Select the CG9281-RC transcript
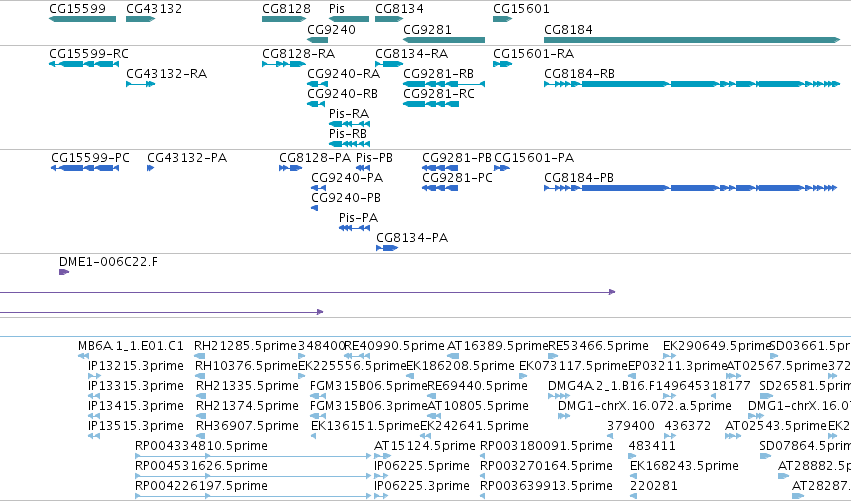 point(431,104)
